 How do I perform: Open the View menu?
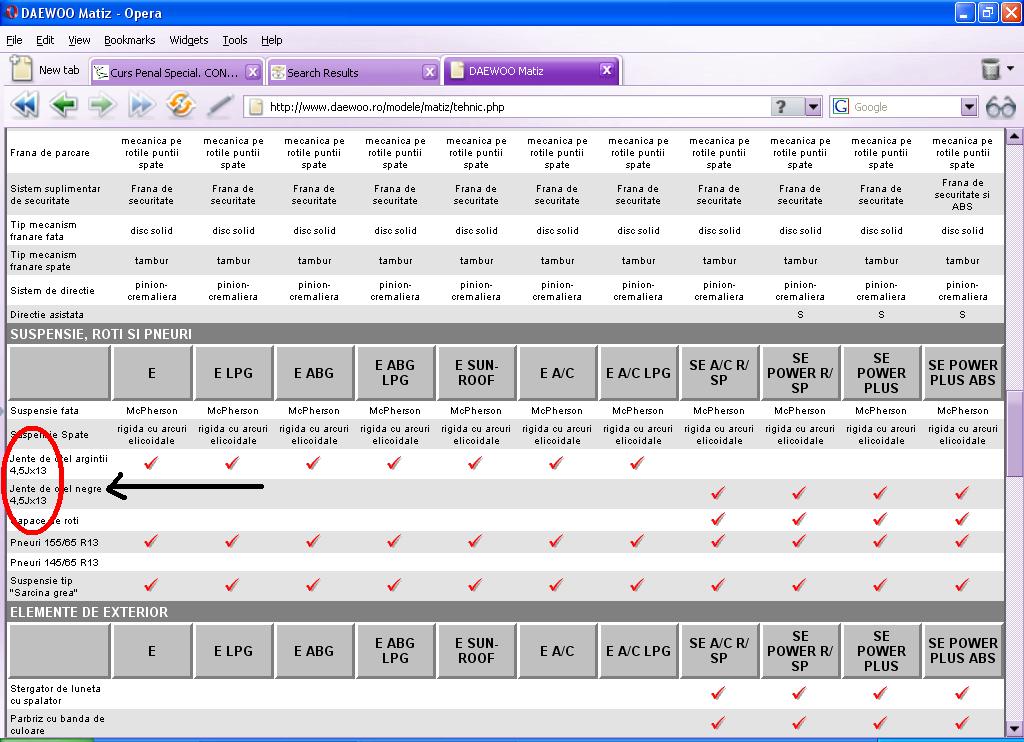pyautogui.click(x=79, y=40)
